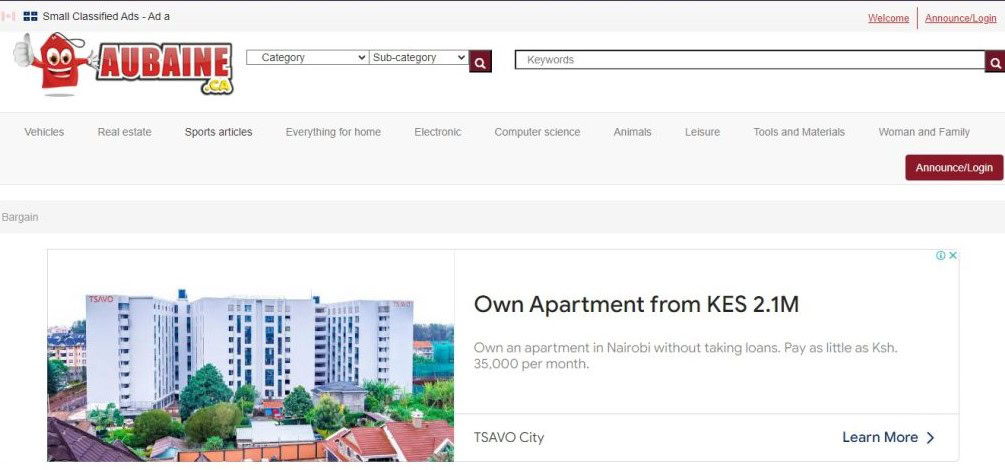Image resolution: width=1005 pixels, height=470 pixels.
Task: Open the Vehicles menu
Action: (44, 132)
